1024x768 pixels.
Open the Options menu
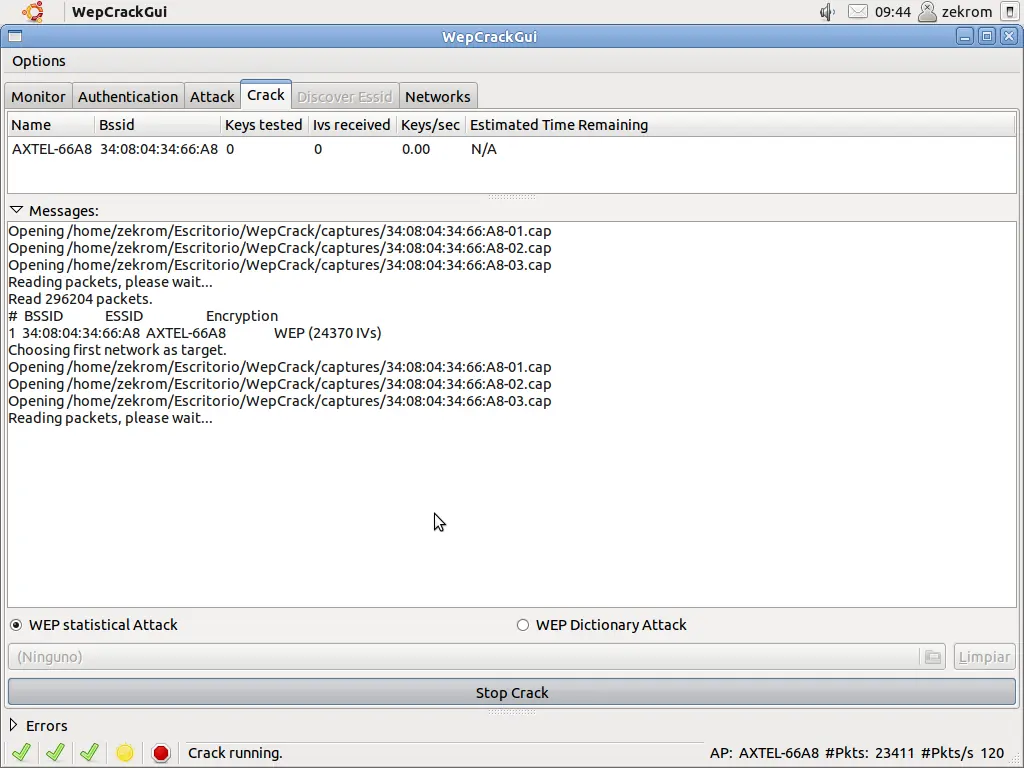point(39,61)
